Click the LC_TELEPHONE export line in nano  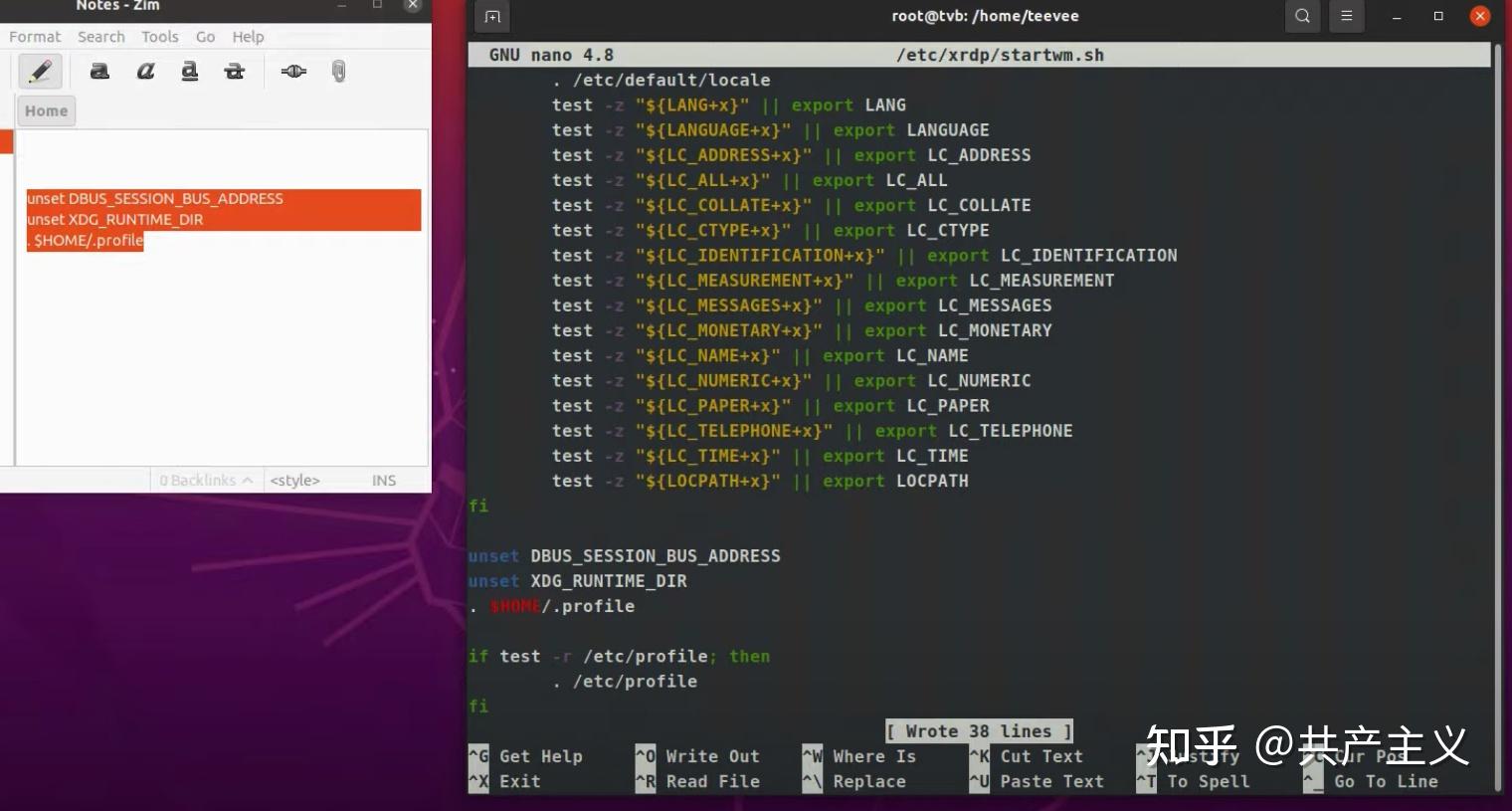click(813, 431)
